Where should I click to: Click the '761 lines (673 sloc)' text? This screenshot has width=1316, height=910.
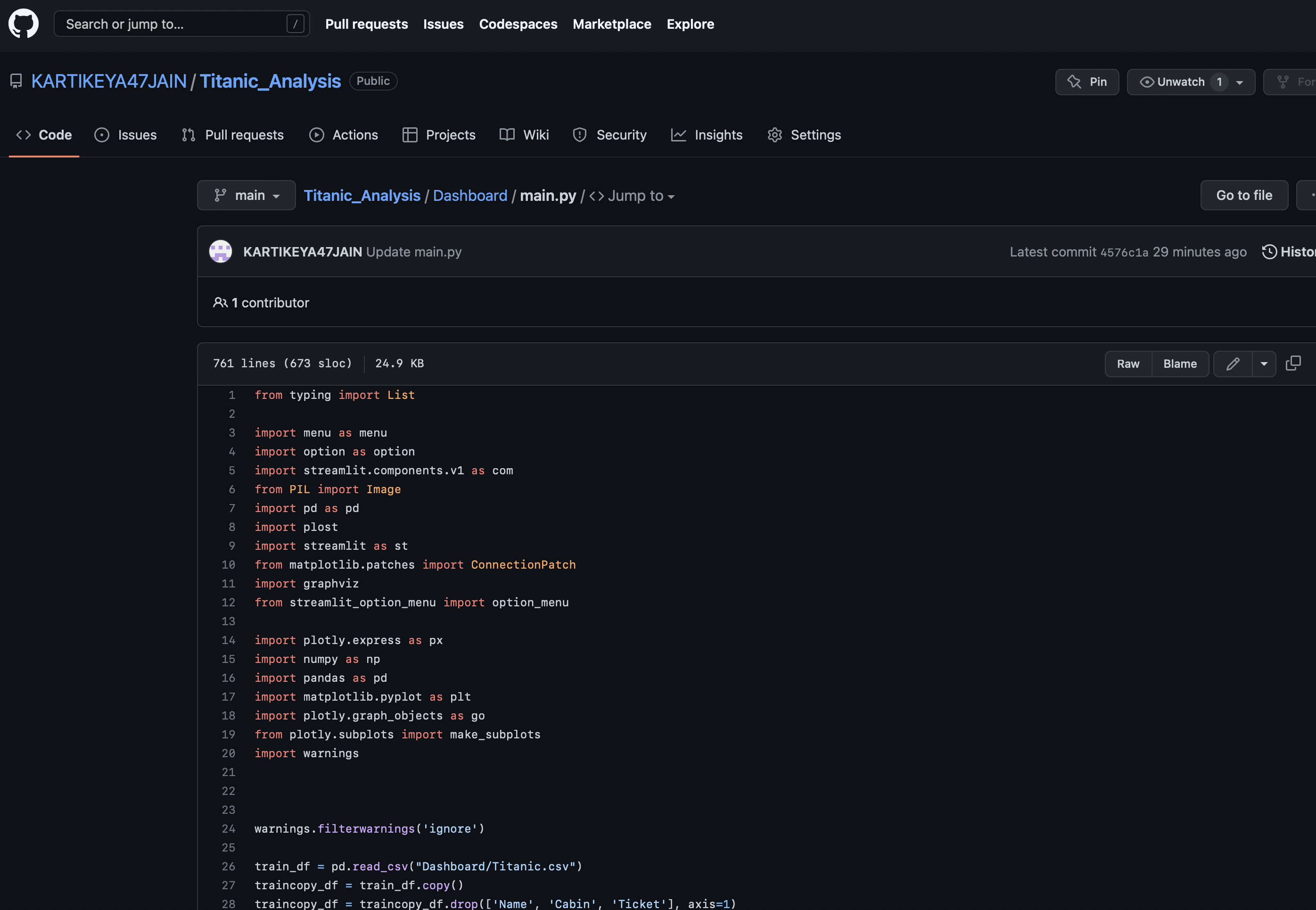[x=283, y=364]
